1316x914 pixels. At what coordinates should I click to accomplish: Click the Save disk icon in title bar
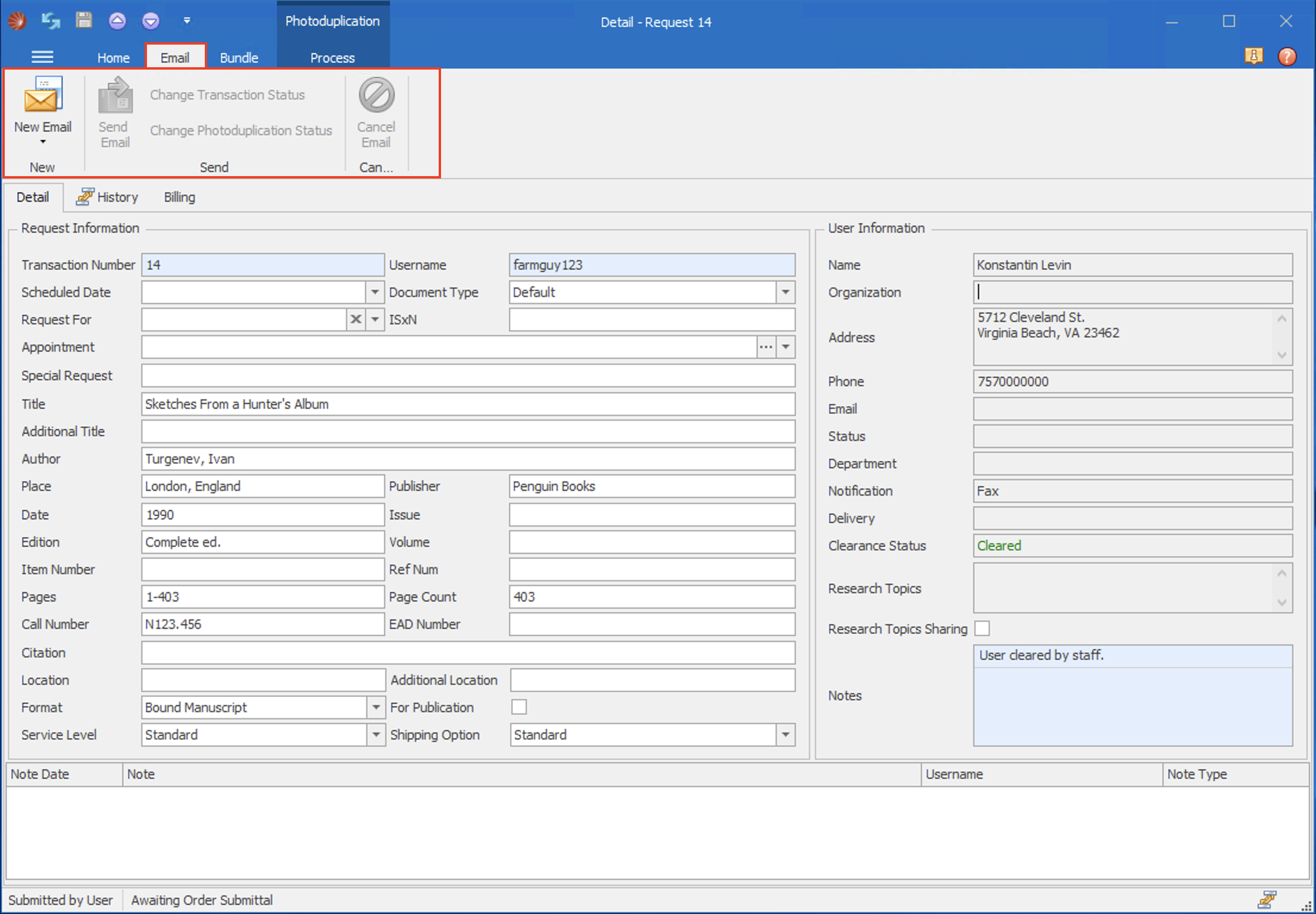[84, 21]
